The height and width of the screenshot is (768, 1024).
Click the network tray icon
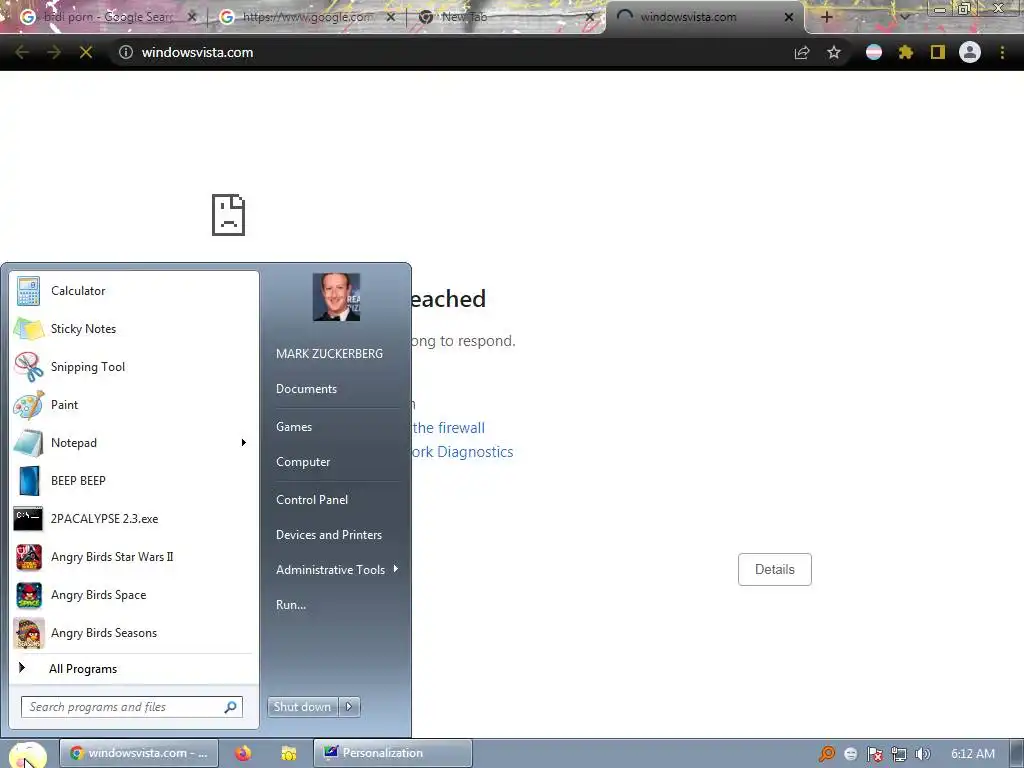[x=899, y=754]
